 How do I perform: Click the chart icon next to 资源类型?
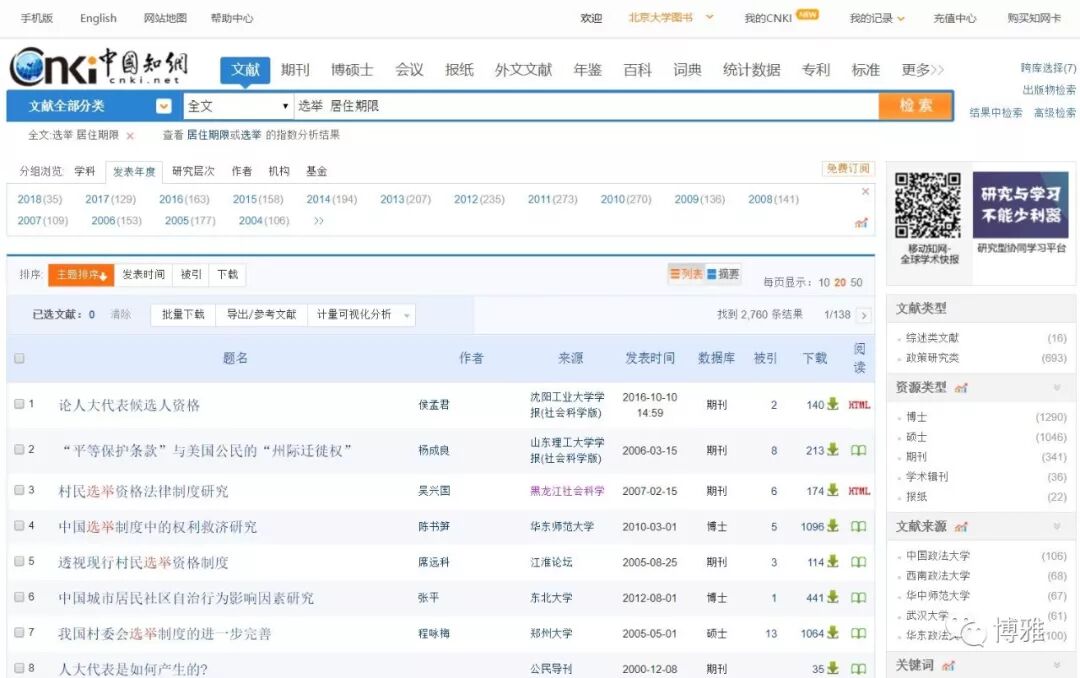[961, 388]
